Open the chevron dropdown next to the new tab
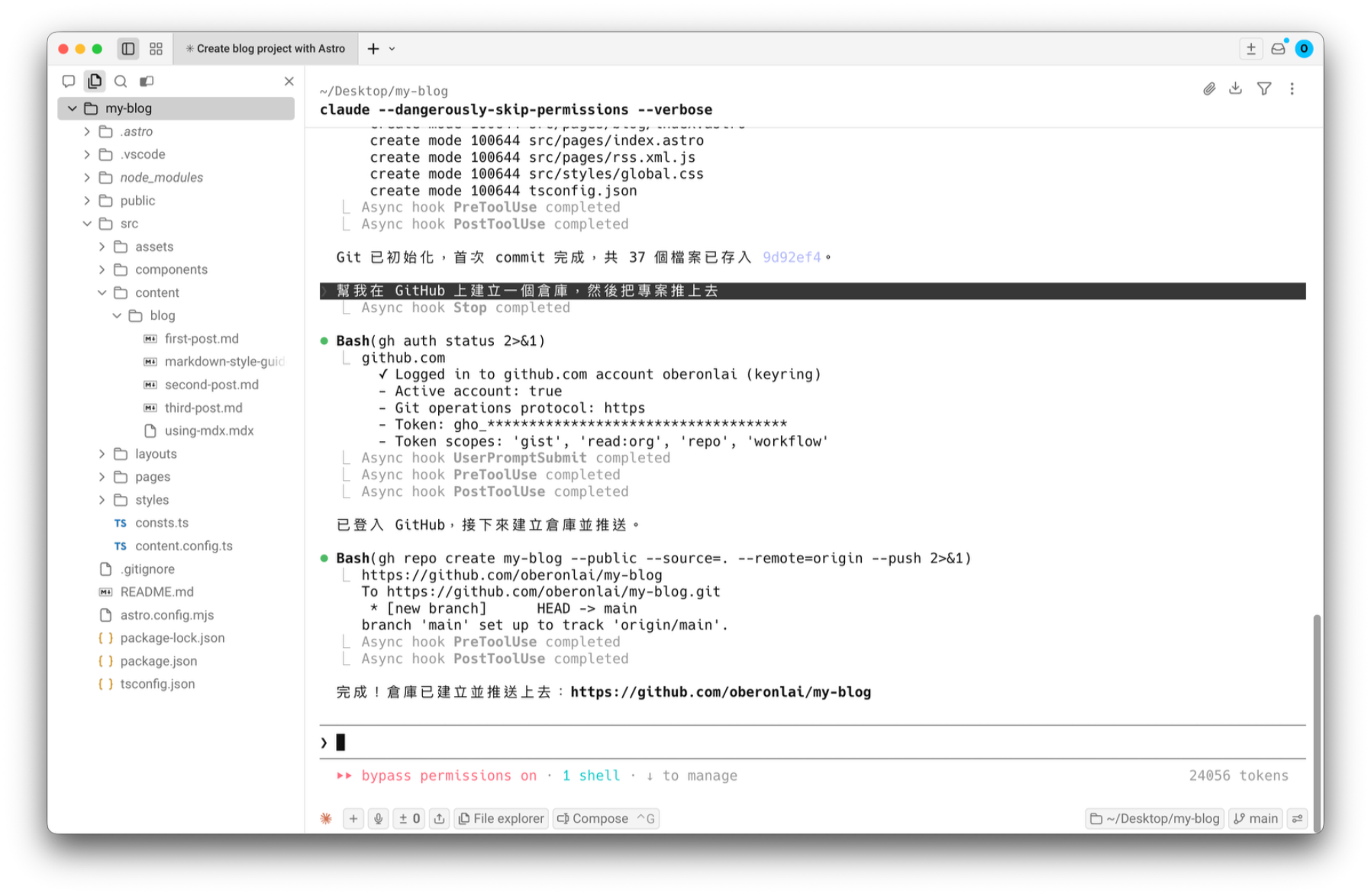Screen dimensions: 1371x896 [x=392, y=48]
